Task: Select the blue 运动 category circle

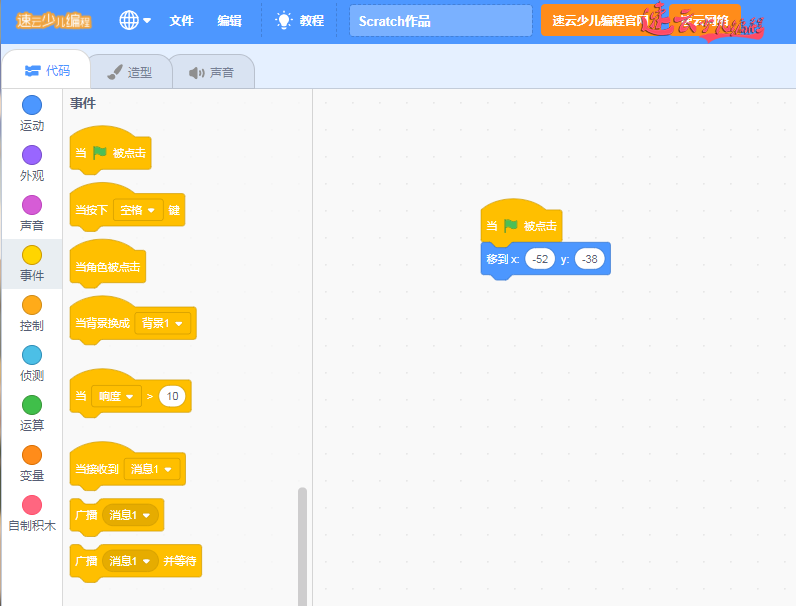Action: click(32, 105)
